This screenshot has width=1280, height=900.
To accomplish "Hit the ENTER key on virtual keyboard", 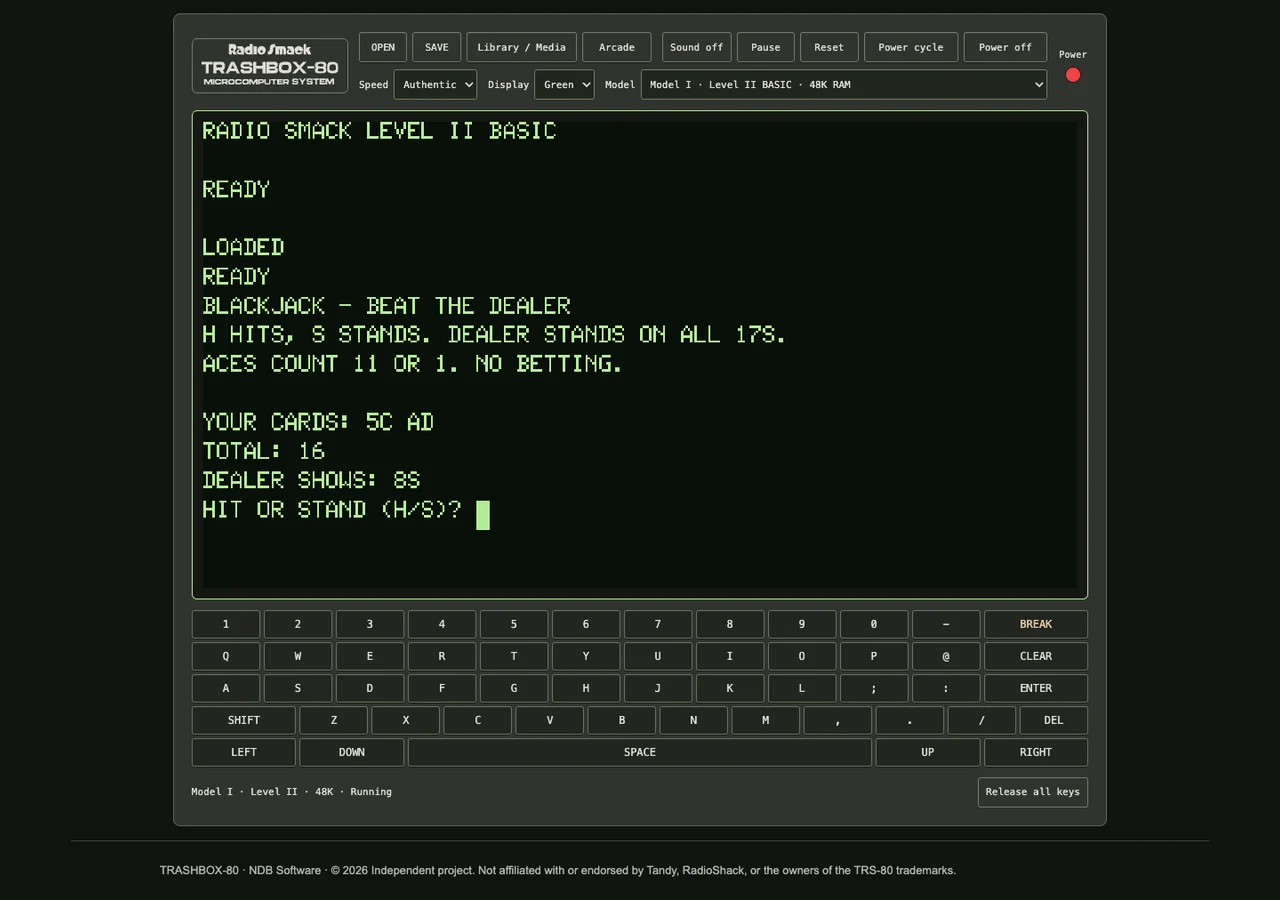I will (x=1036, y=688).
